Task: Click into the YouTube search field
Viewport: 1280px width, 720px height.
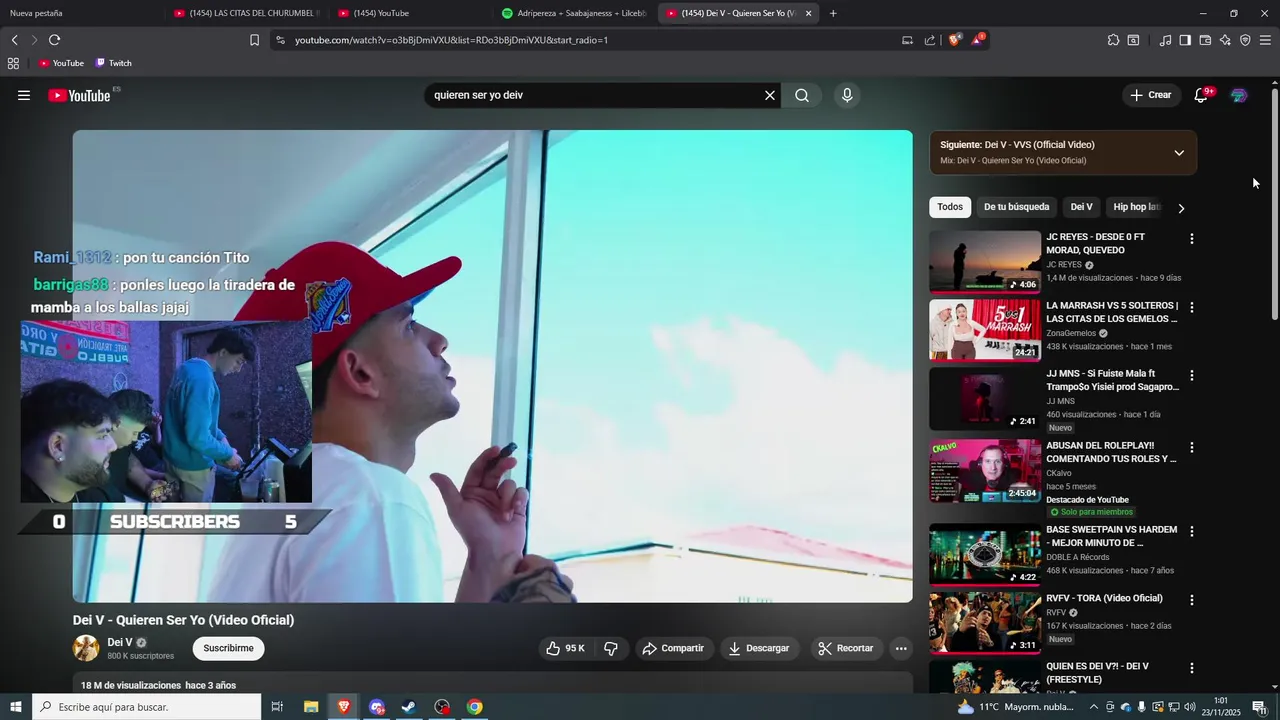Action: pos(595,95)
